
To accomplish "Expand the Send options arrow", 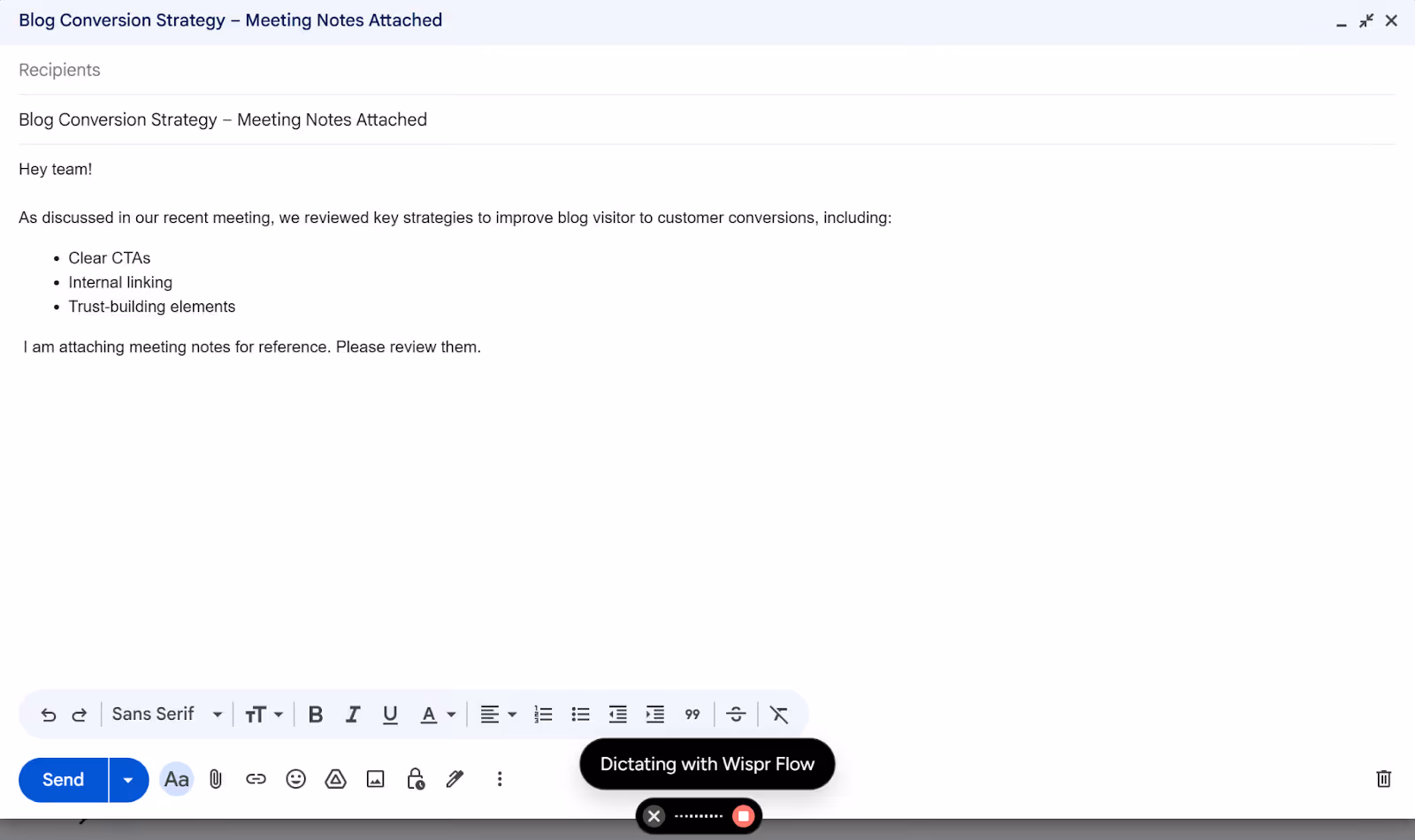I will 126,779.
